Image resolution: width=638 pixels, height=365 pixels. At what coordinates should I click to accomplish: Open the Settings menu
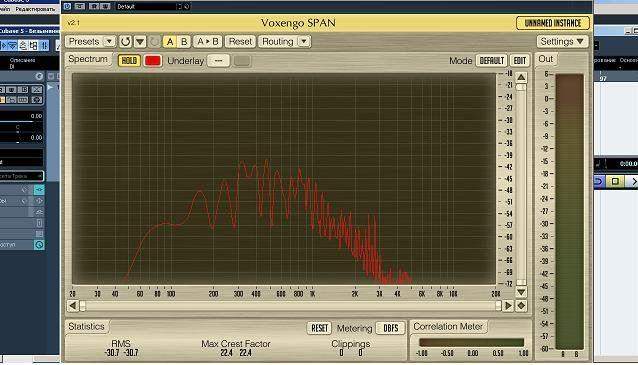[562, 42]
